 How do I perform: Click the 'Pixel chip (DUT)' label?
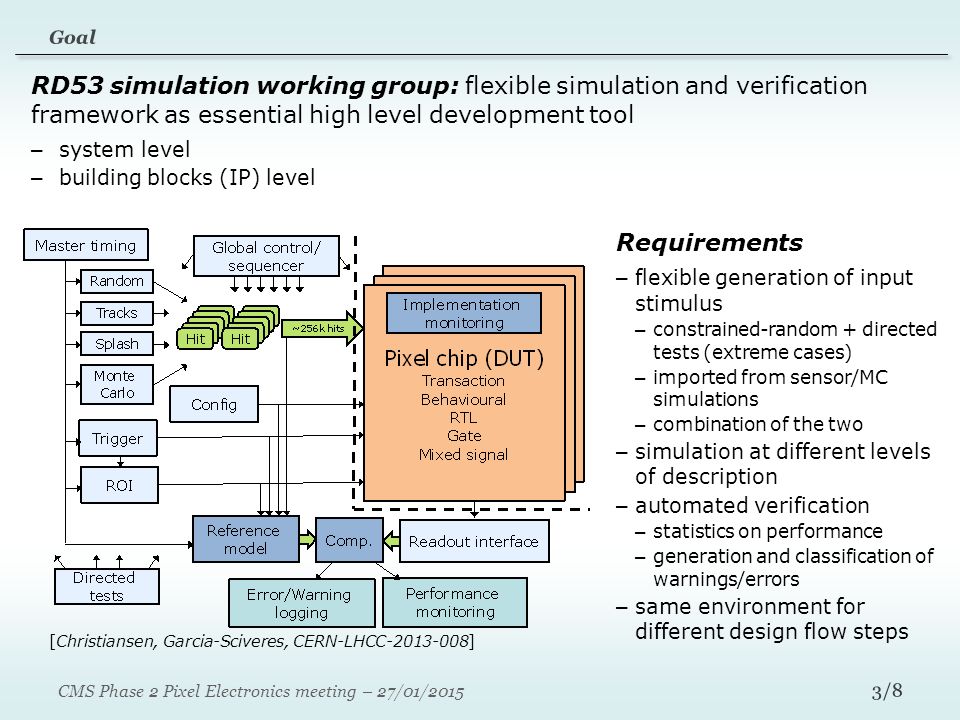463,358
